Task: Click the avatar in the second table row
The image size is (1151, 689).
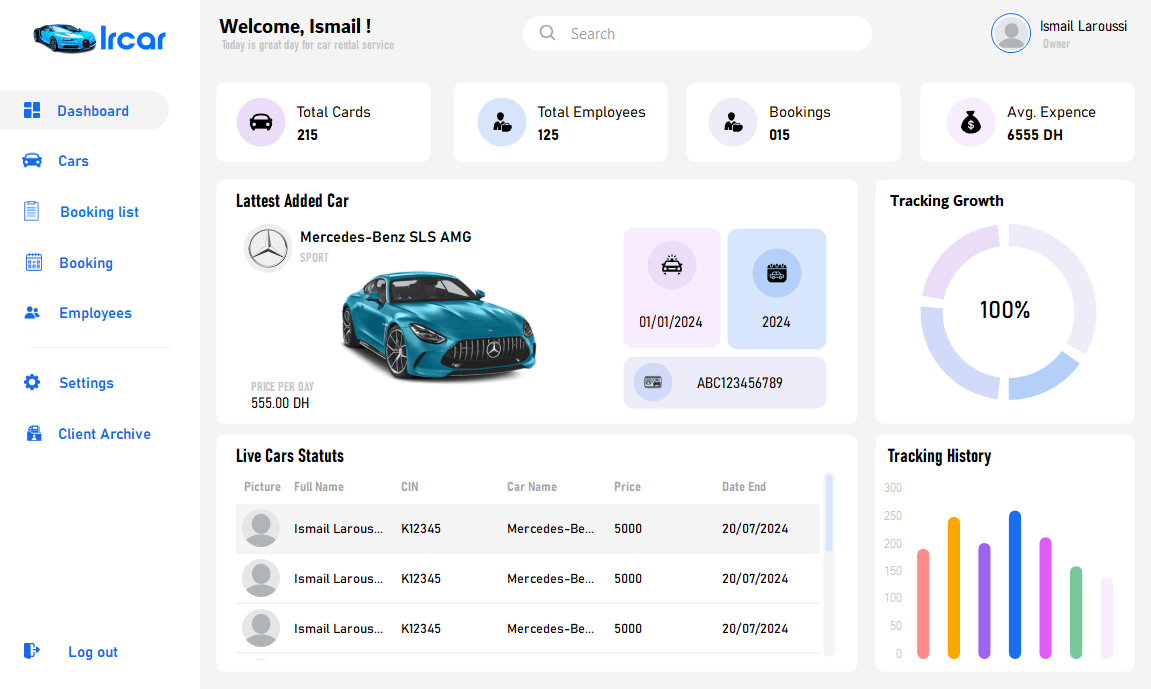Action: [x=261, y=578]
